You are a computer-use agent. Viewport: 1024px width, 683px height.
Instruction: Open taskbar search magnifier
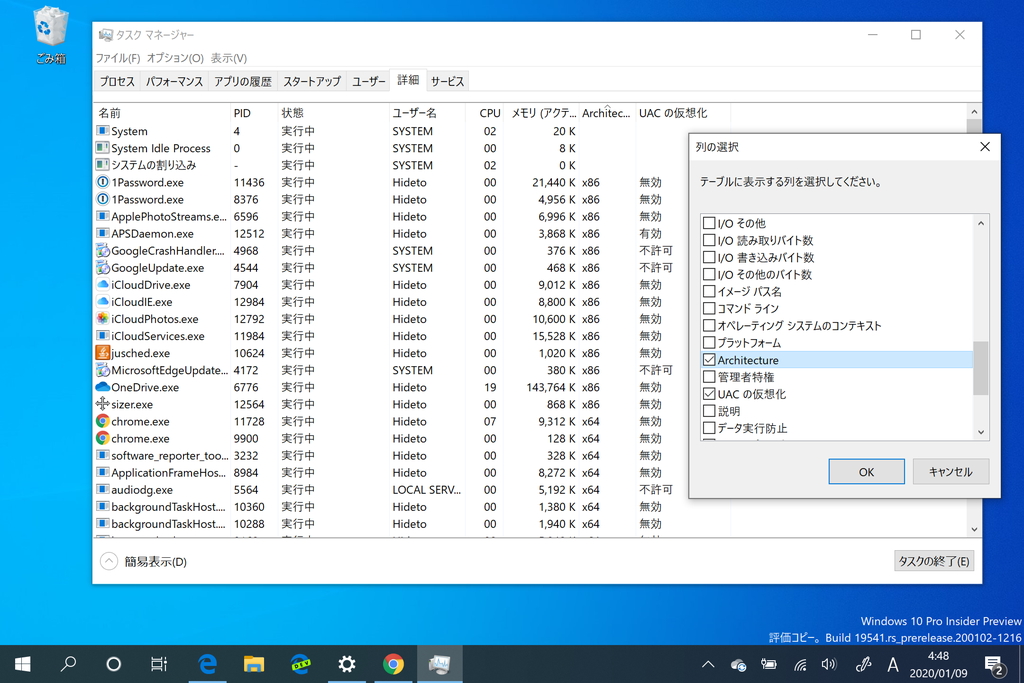(68, 664)
